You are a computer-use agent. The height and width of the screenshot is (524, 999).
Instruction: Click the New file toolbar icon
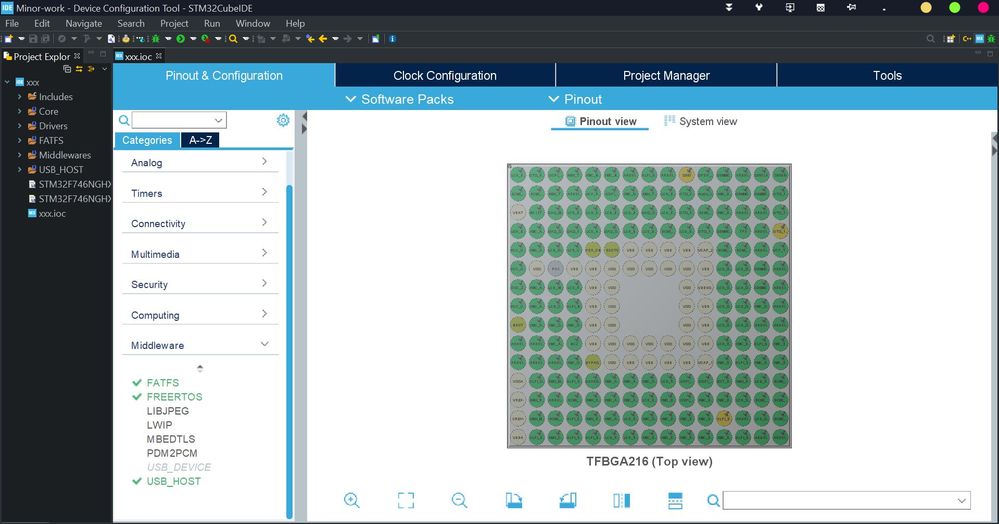pyautogui.click(x=8, y=39)
